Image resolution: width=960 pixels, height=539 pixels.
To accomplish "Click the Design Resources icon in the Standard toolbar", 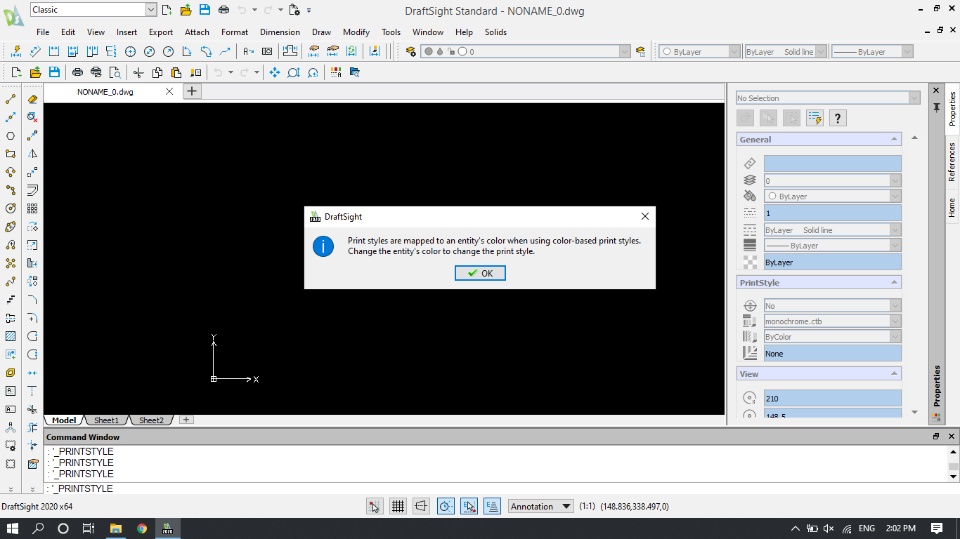I will coord(354,72).
